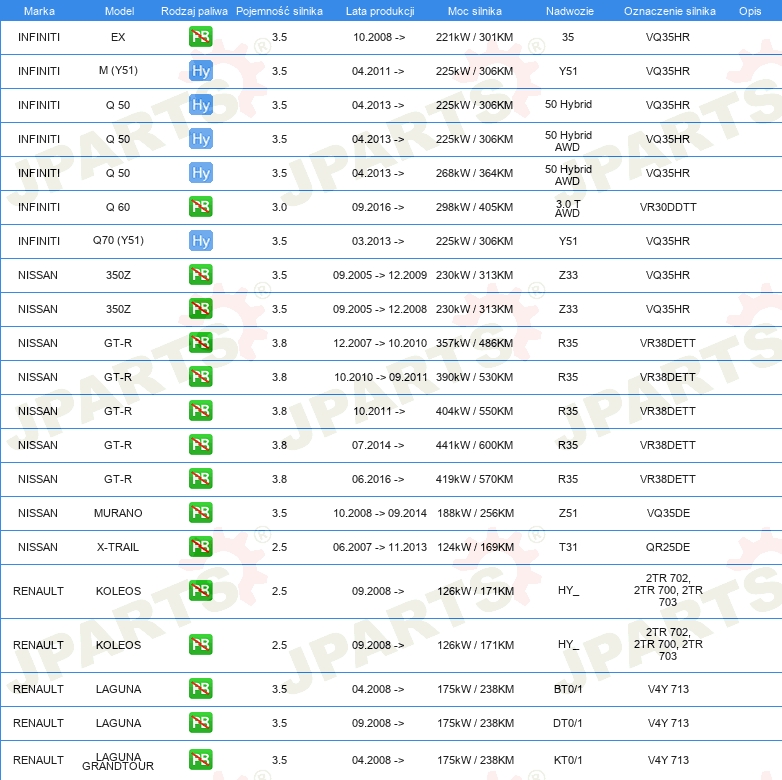Screen dimensions: 782x780
Task: Click the fuel icon for LAGUNA GRANDTOUR
Action: click(x=200, y=760)
